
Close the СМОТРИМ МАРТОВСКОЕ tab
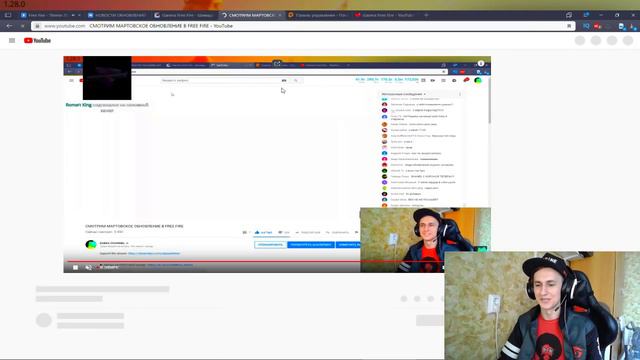(280, 15)
